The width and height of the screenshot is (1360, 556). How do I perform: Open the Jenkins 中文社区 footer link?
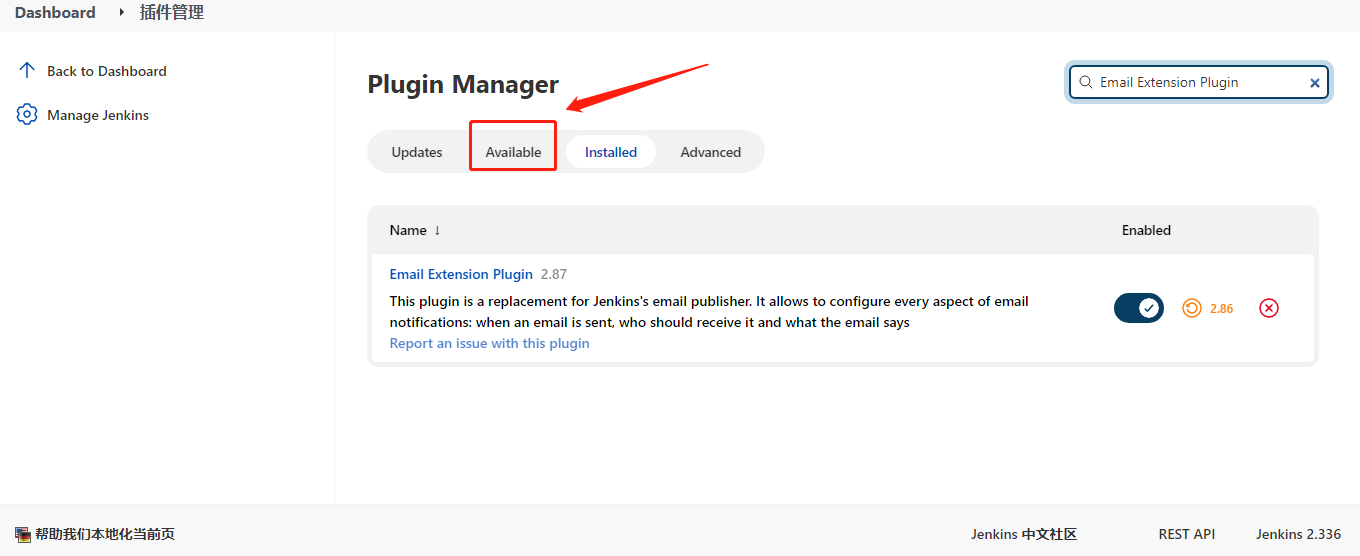click(1023, 534)
